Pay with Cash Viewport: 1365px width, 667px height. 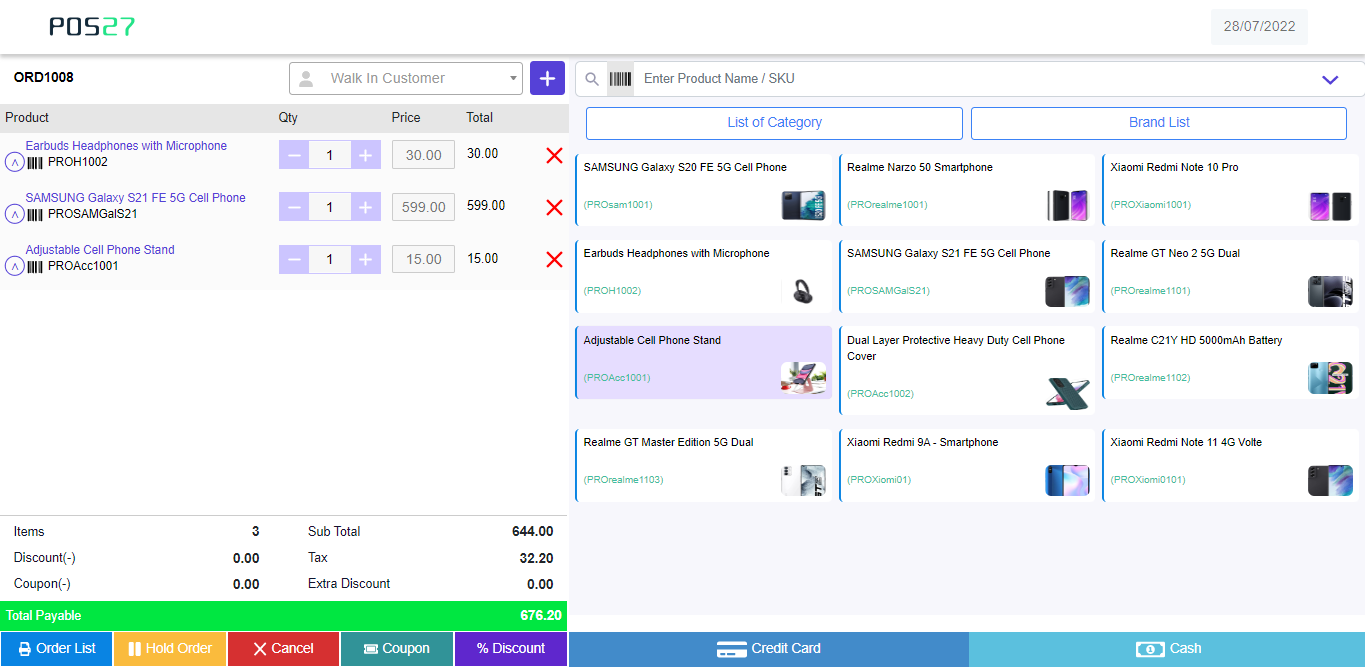(x=1167, y=649)
